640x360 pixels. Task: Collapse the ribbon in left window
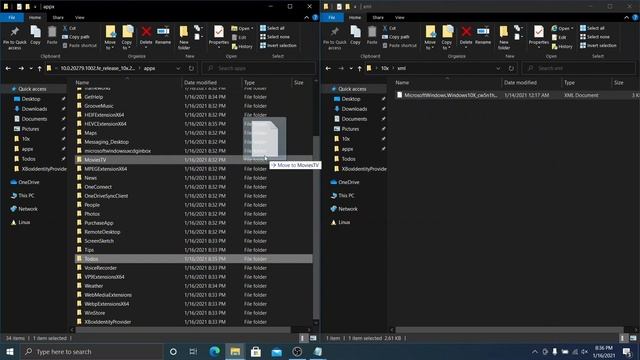click(x=307, y=18)
